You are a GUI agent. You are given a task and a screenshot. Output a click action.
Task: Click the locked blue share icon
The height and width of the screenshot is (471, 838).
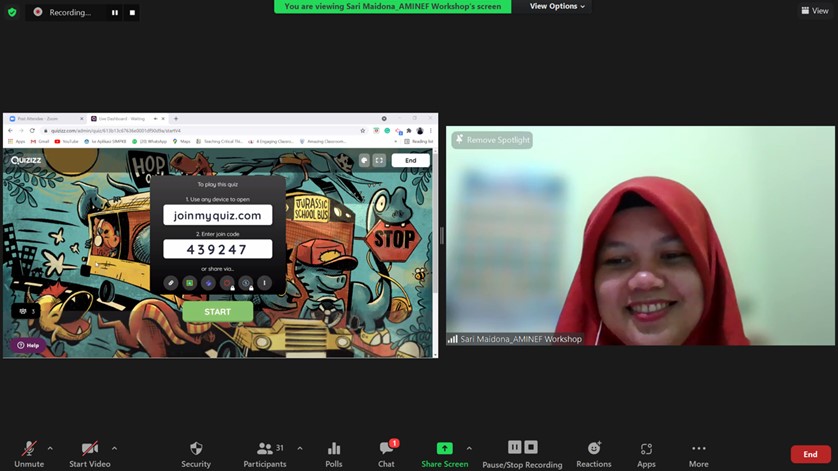[x=246, y=283]
